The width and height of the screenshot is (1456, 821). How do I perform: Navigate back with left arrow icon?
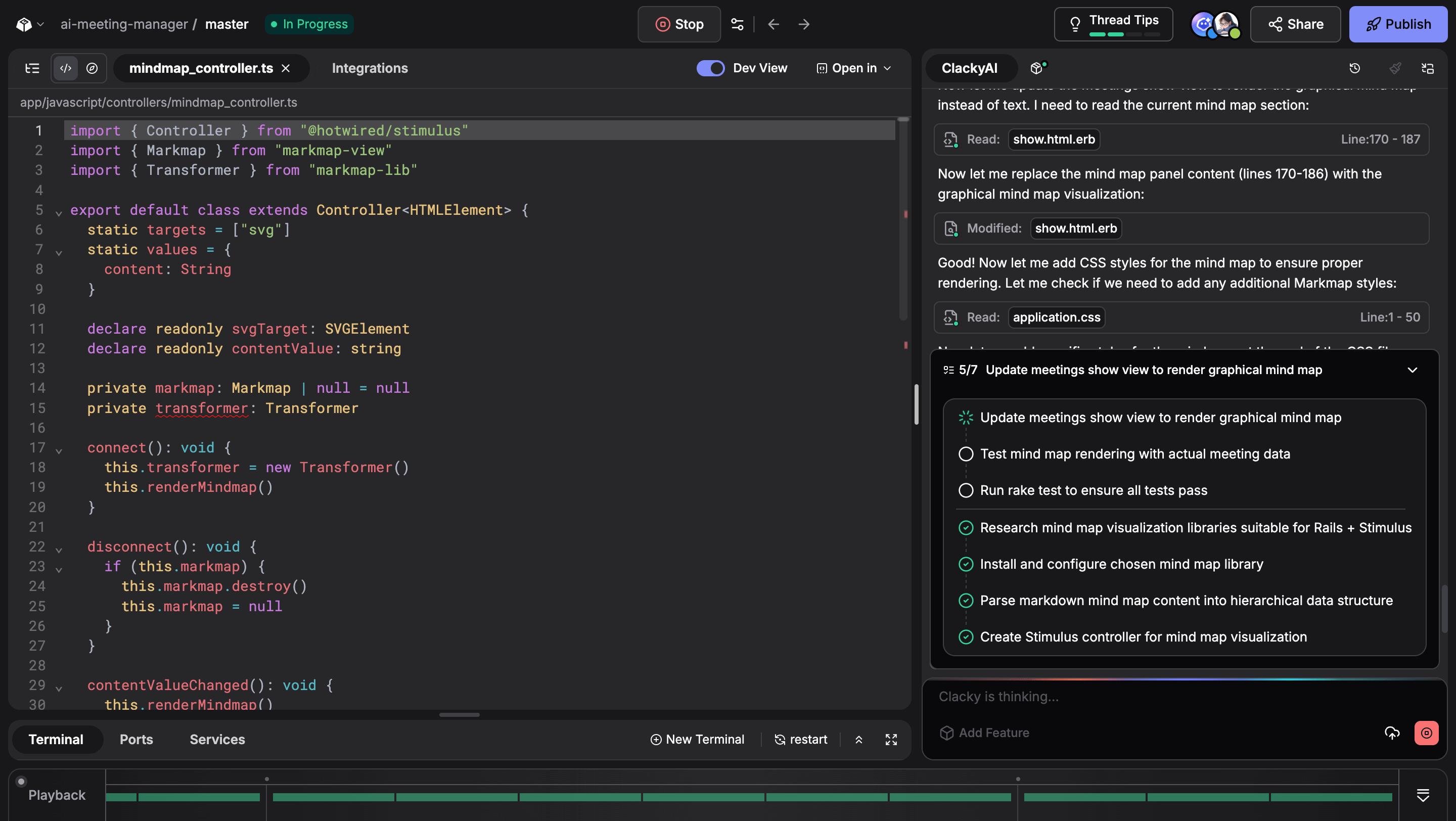(x=773, y=24)
